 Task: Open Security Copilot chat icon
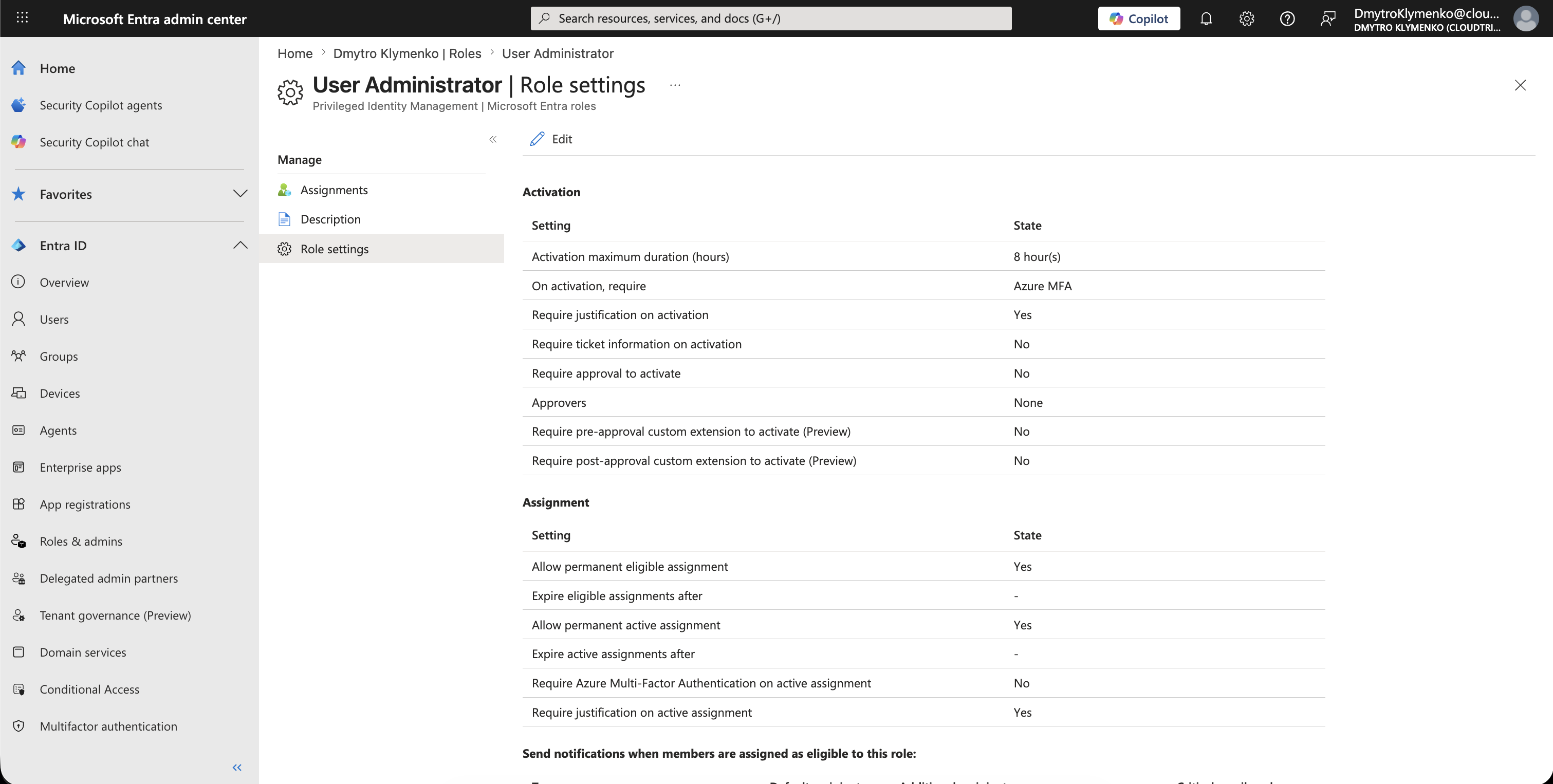point(19,142)
